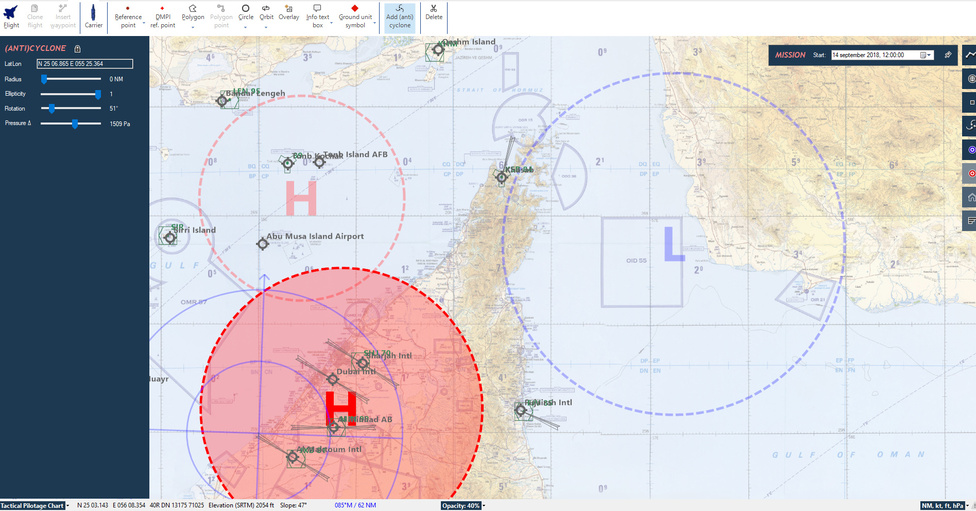This screenshot has height=511, width=976.
Task: Select the Carrier tool
Action: [x=93, y=16]
